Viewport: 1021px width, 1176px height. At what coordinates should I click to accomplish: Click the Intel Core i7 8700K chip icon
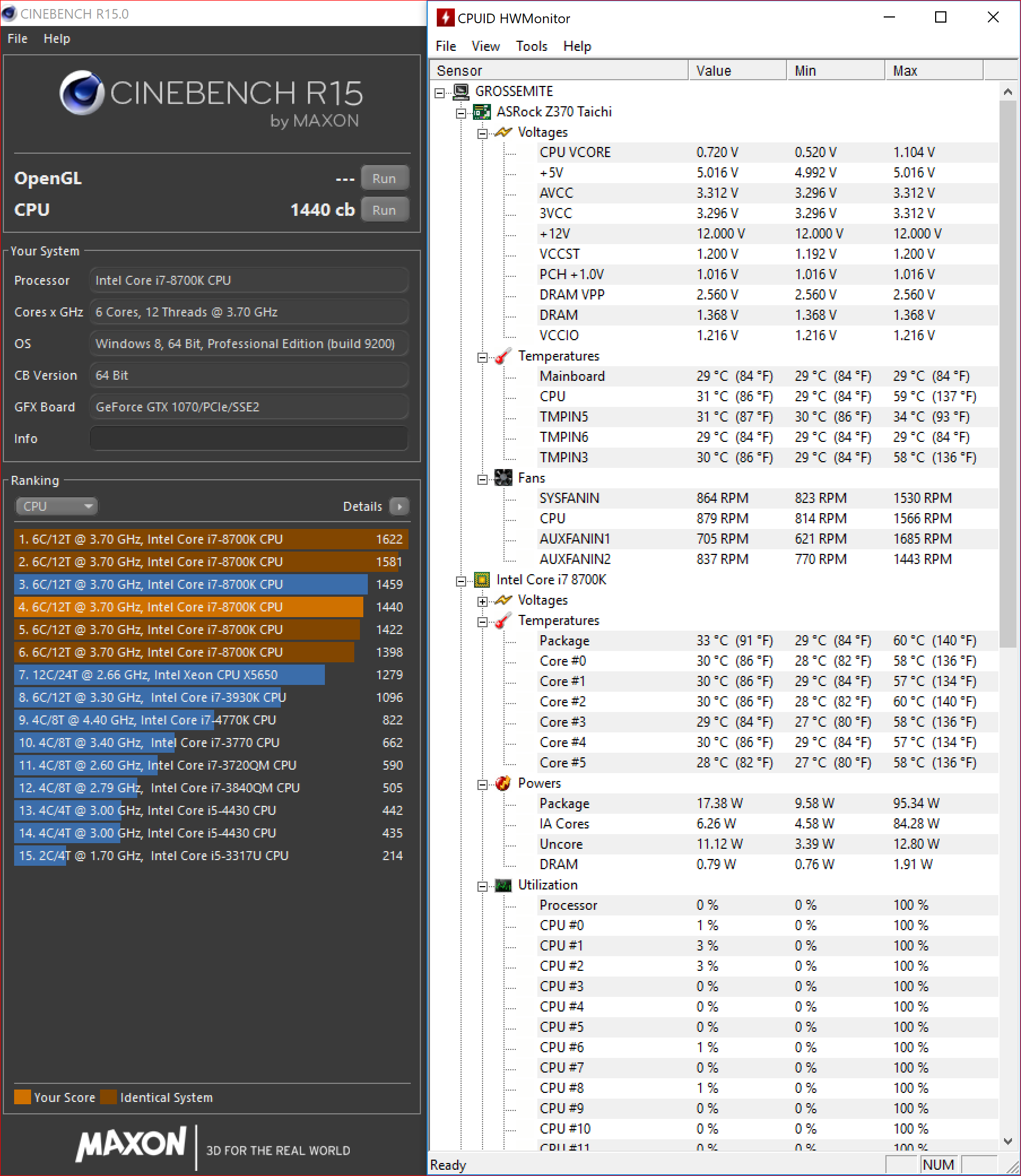point(482,580)
